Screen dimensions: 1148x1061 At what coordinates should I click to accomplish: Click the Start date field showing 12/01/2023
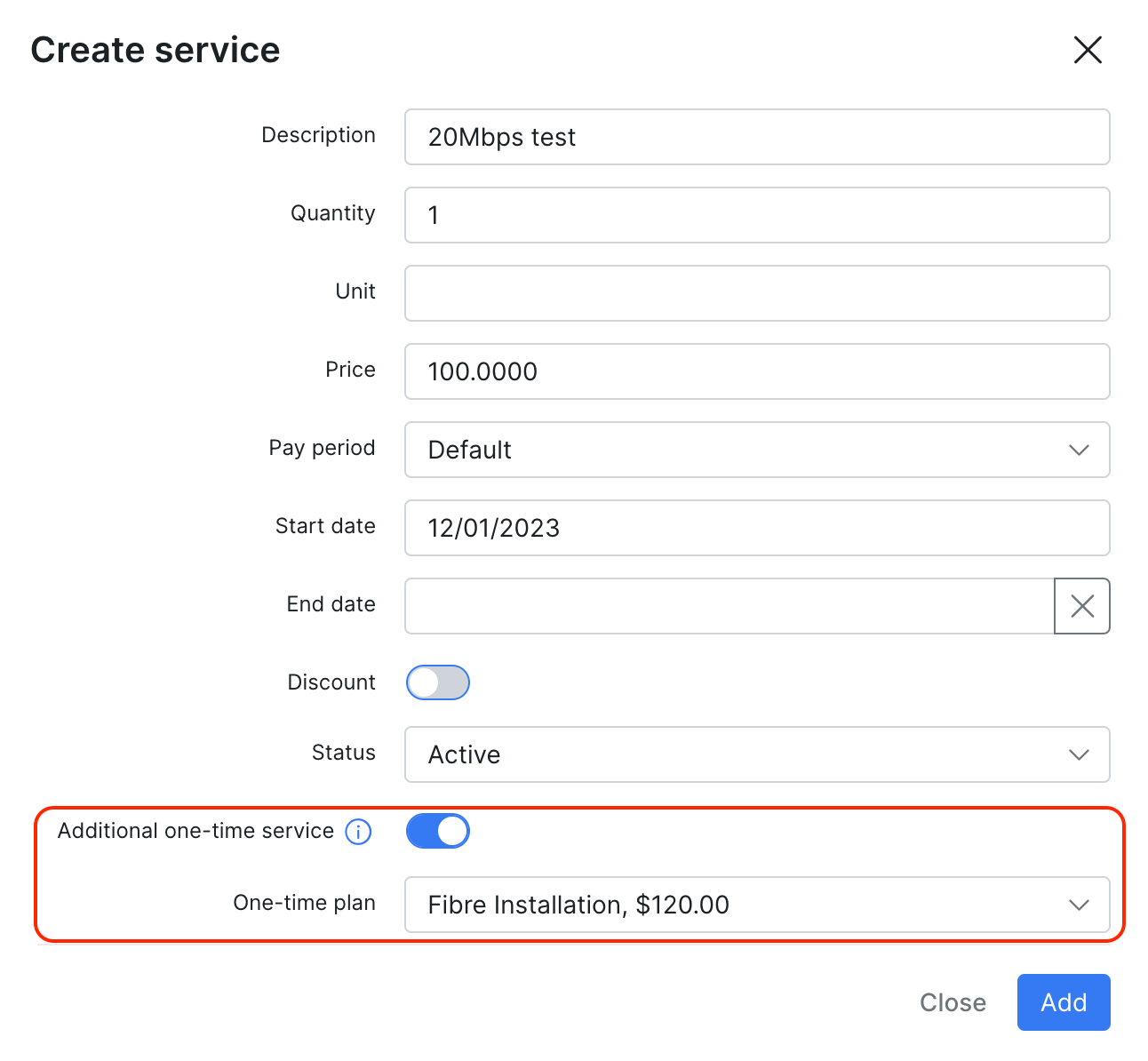pos(757,528)
